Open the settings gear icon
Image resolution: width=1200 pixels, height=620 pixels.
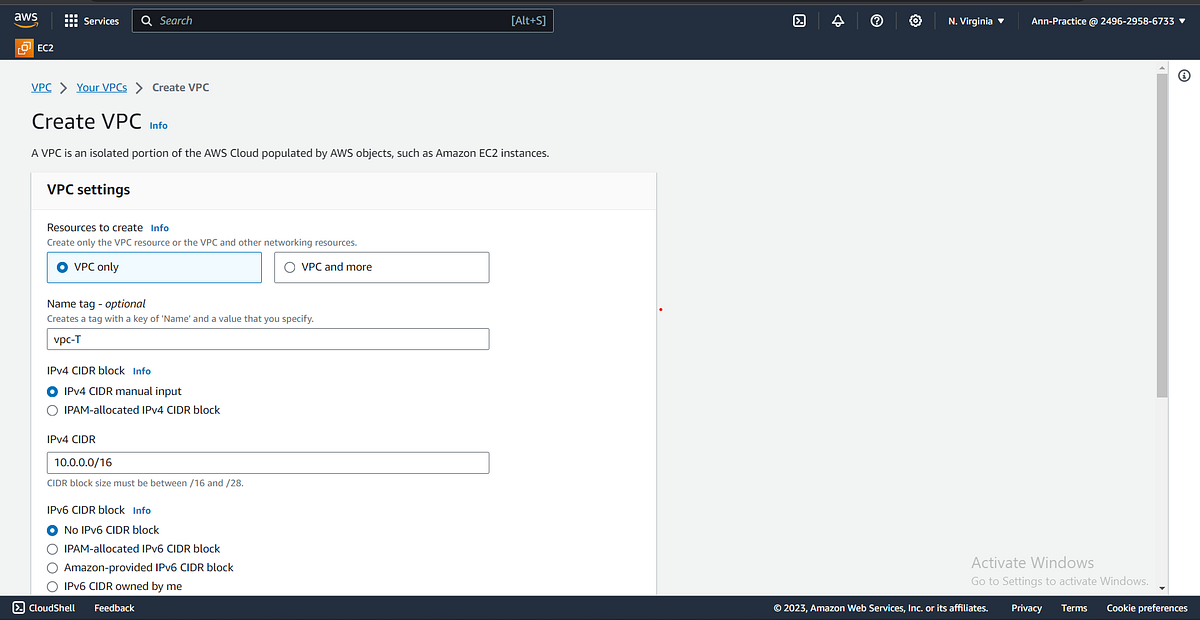[x=915, y=20]
